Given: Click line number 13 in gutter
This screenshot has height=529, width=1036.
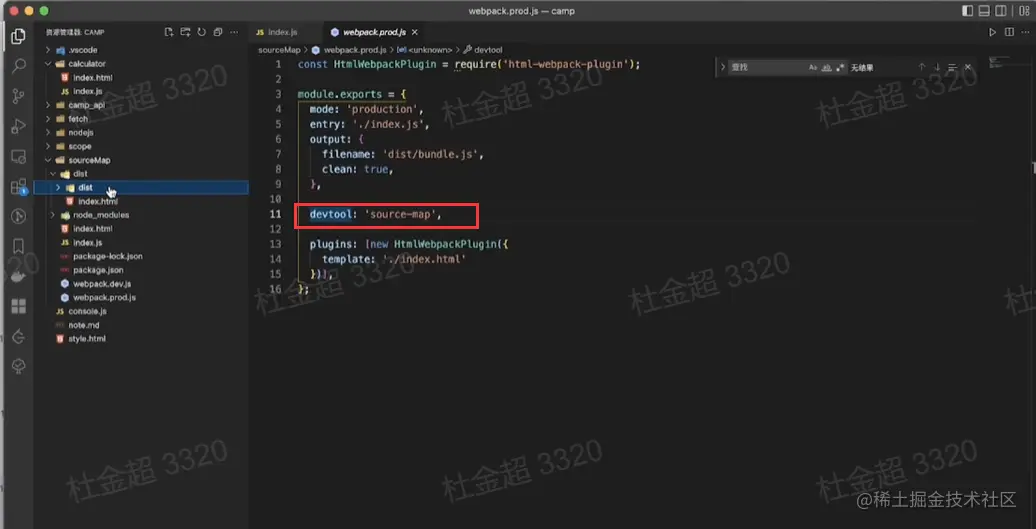Looking at the screenshot, I should tap(276, 244).
